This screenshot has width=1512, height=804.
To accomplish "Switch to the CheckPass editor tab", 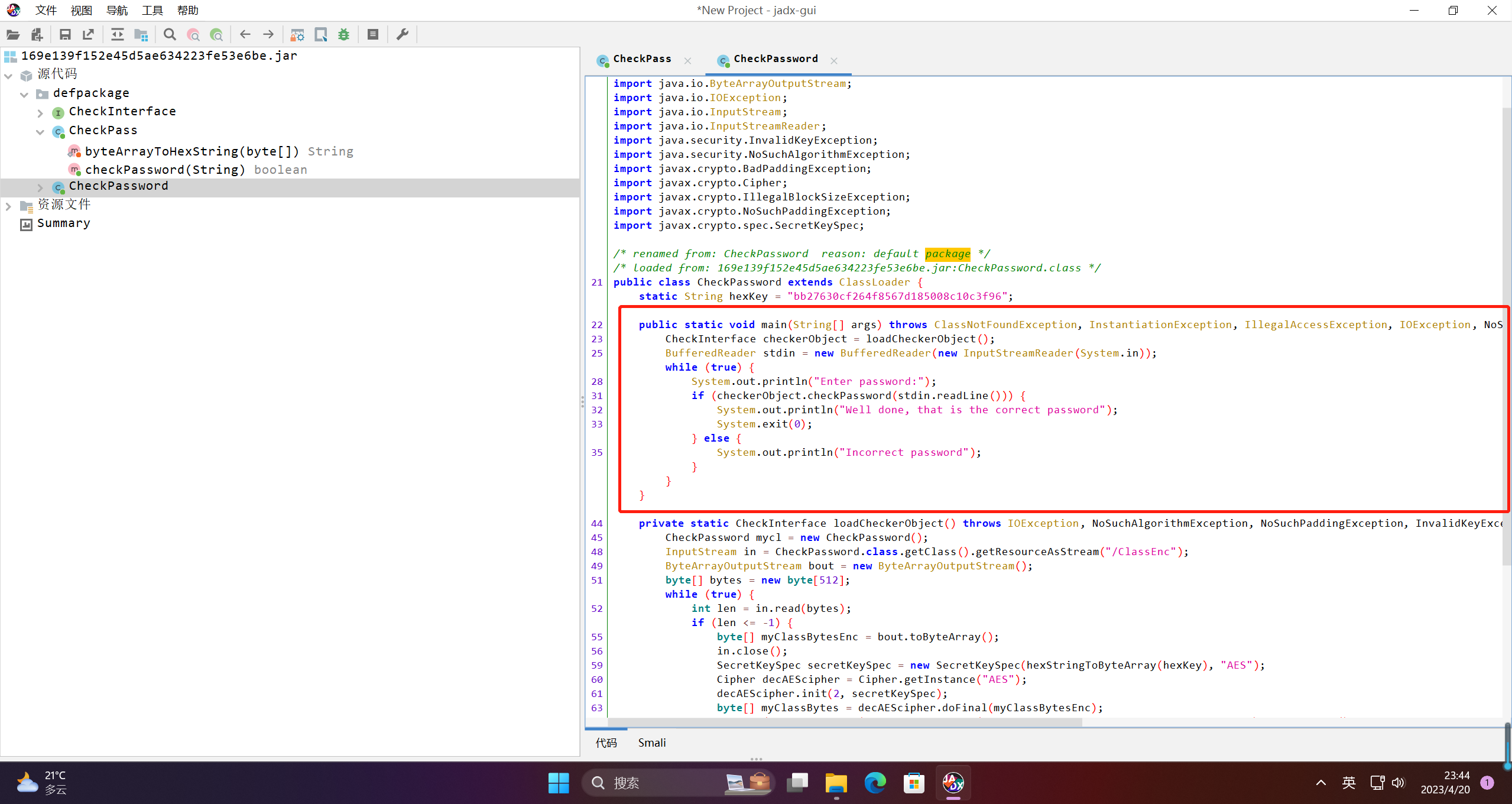I will 642,59.
